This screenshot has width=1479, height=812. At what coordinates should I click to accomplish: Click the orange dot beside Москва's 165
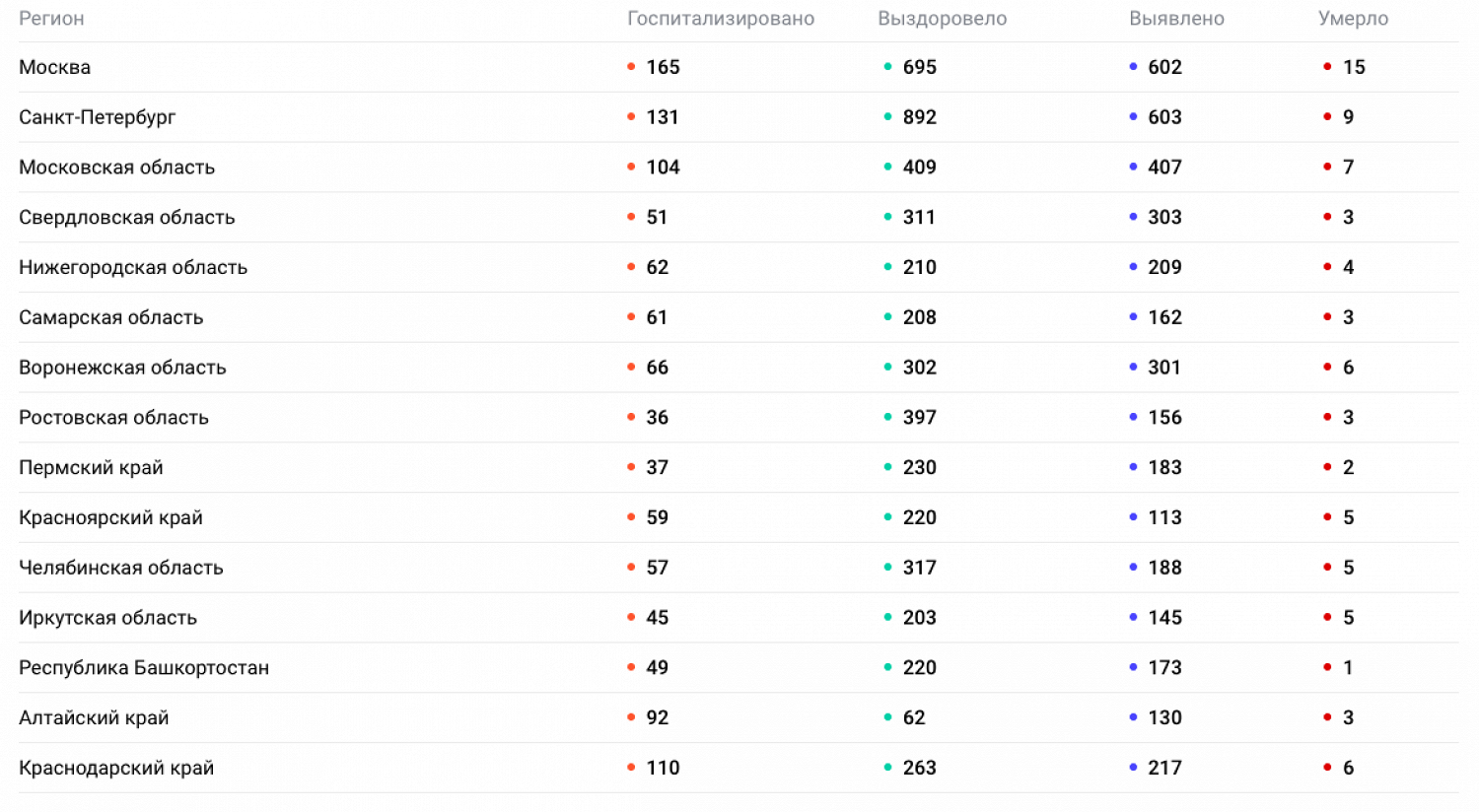631,67
